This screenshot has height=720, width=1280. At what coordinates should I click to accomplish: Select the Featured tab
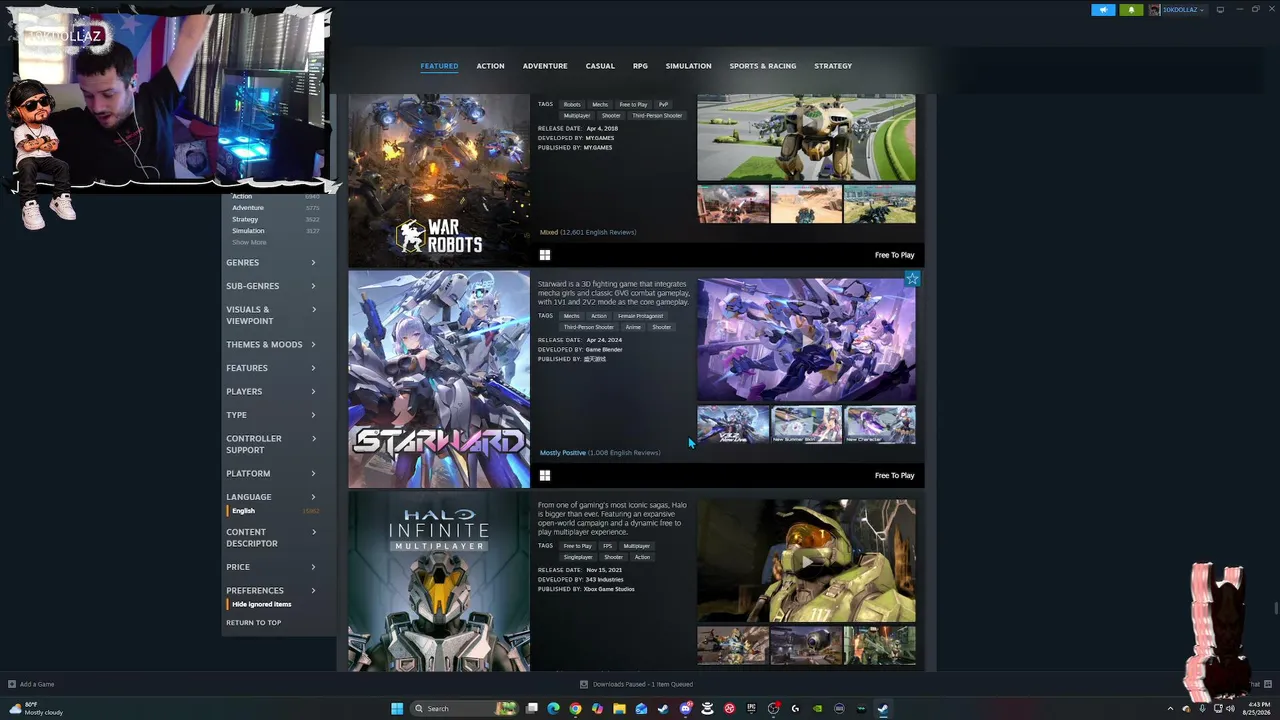(439, 66)
